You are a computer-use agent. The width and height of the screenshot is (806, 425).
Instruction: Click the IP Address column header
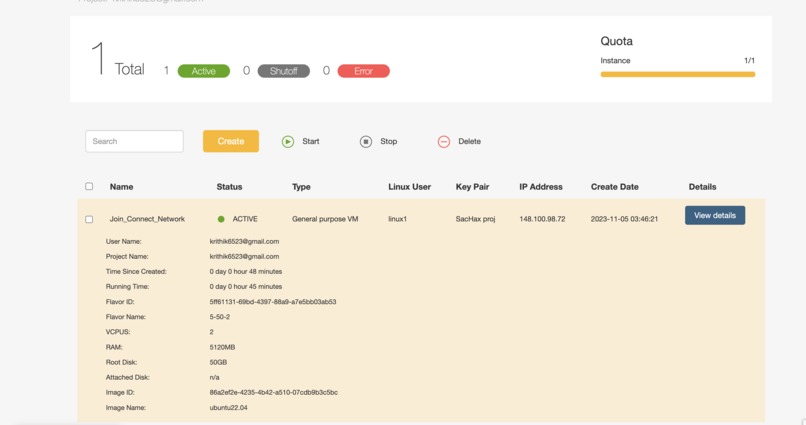(541, 187)
